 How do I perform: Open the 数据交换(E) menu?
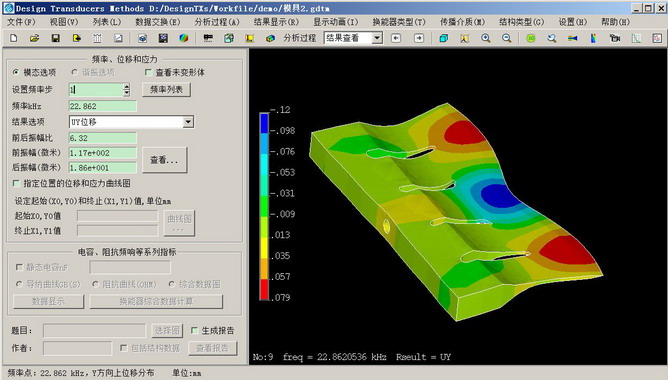[158, 22]
